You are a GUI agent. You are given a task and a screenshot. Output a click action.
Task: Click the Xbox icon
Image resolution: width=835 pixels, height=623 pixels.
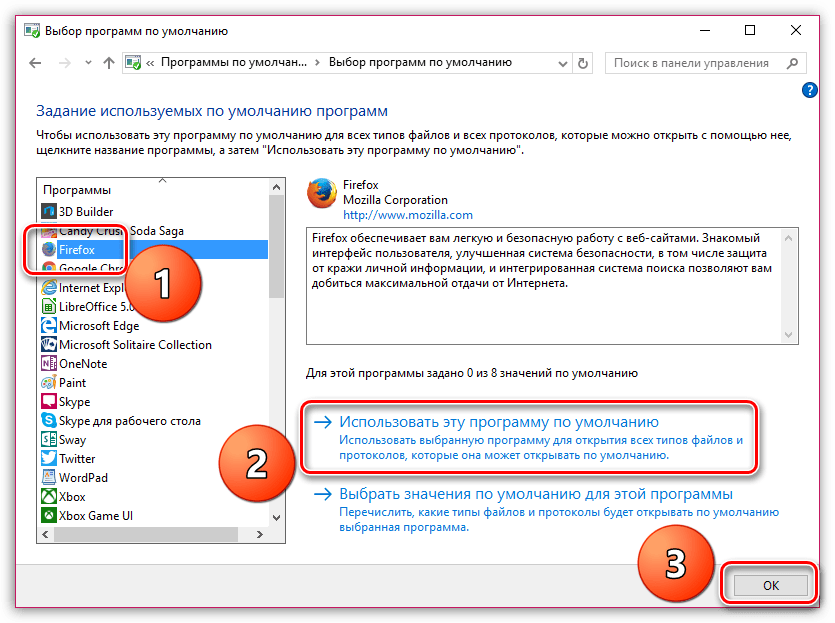[49, 497]
